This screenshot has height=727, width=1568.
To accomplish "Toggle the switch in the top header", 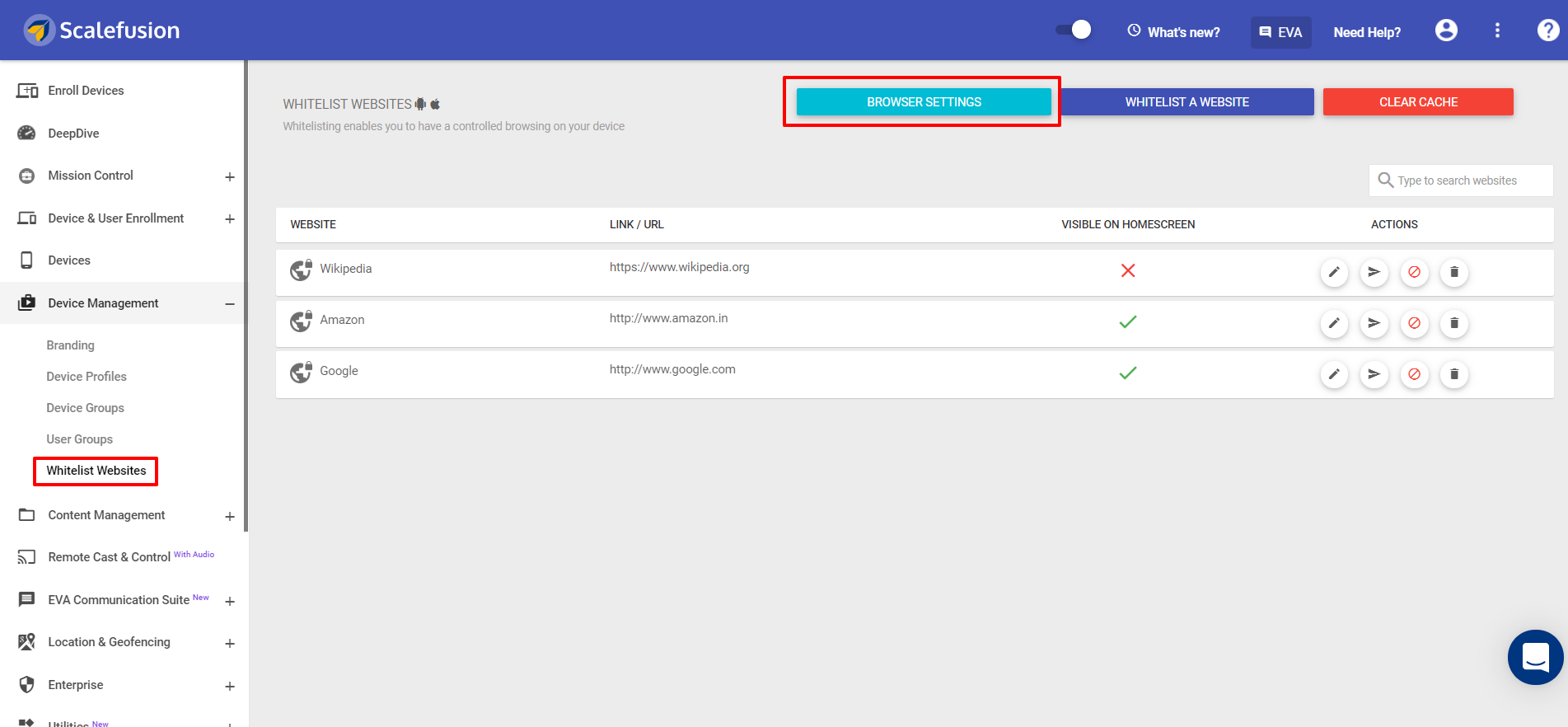I will [x=1074, y=30].
